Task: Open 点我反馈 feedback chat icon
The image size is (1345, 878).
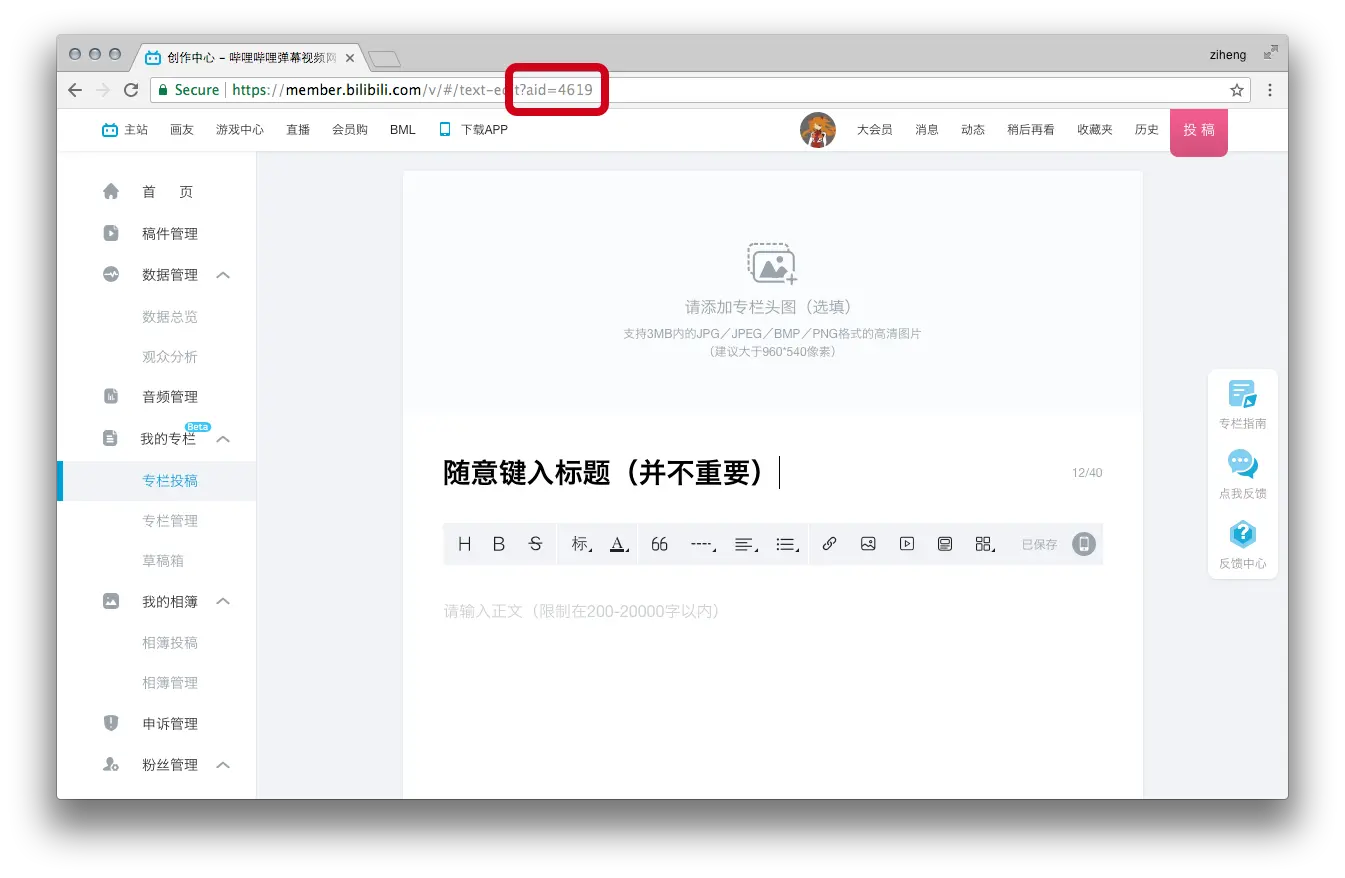Action: pyautogui.click(x=1242, y=475)
